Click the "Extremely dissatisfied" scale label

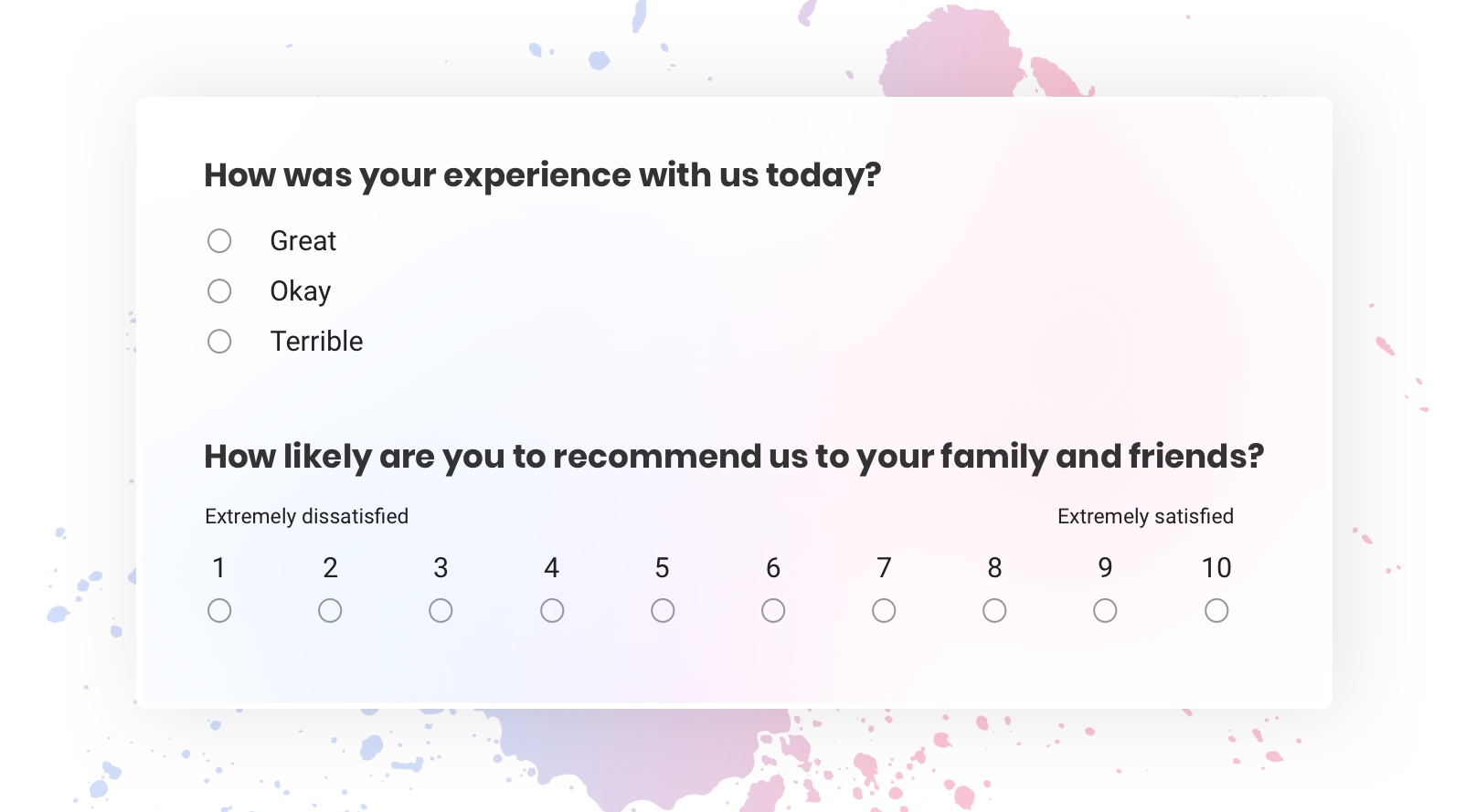point(306,515)
